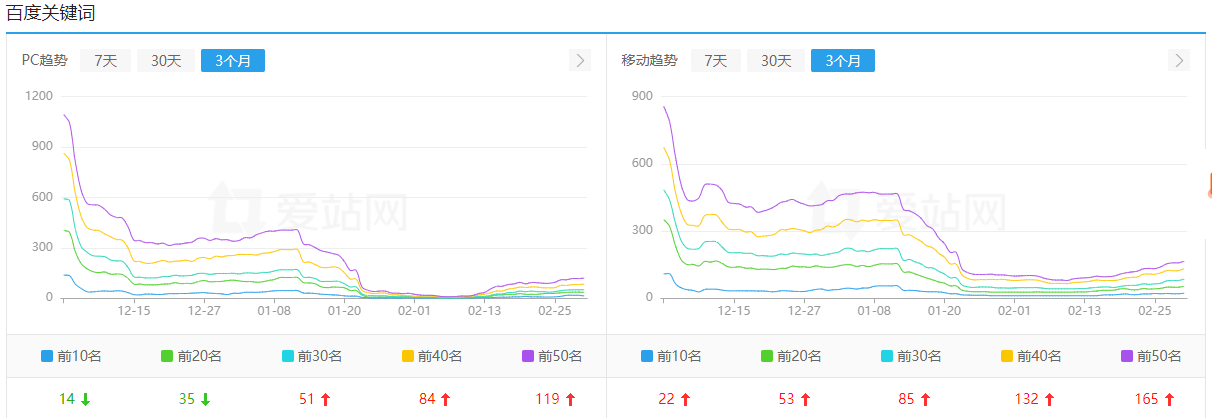Click red up arrow beside mobile value 165
The width and height of the screenshot is (1212, 418).
pos(1169,400)
